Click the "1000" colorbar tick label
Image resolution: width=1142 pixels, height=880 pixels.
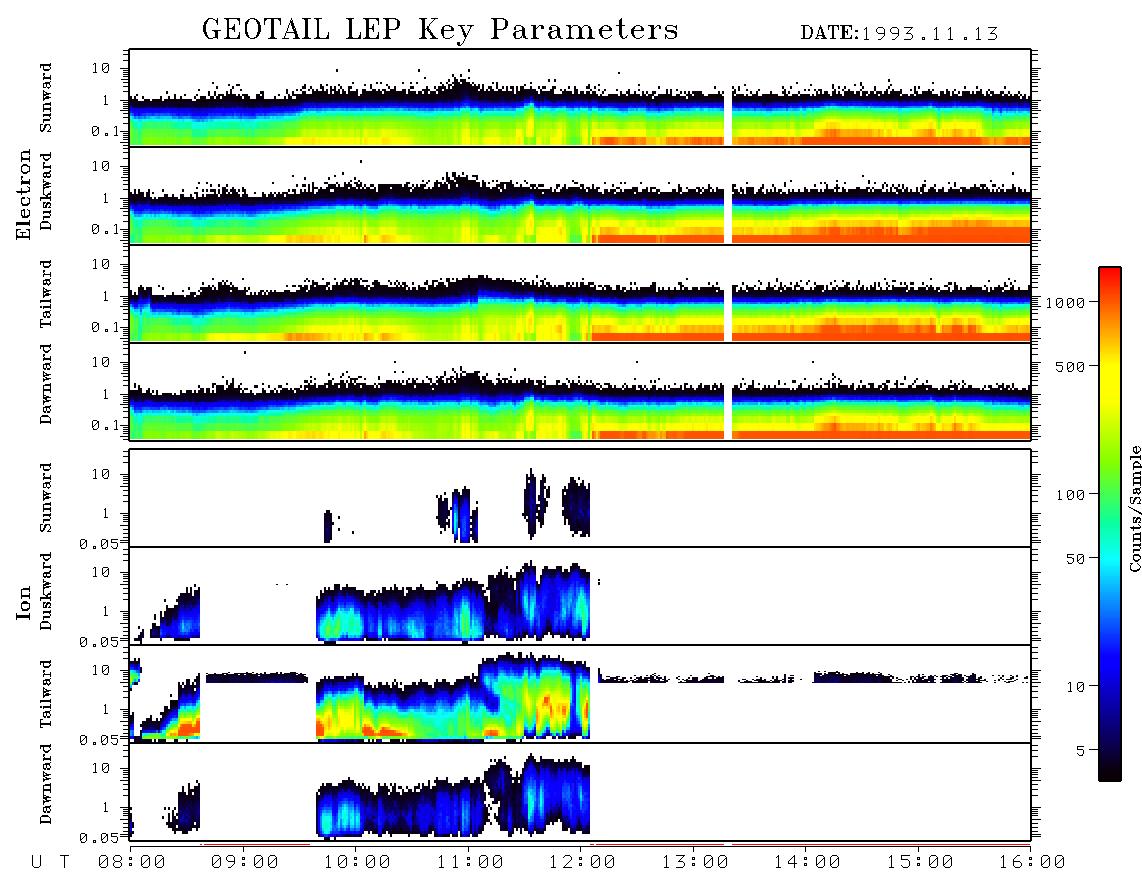[1066, 303]
